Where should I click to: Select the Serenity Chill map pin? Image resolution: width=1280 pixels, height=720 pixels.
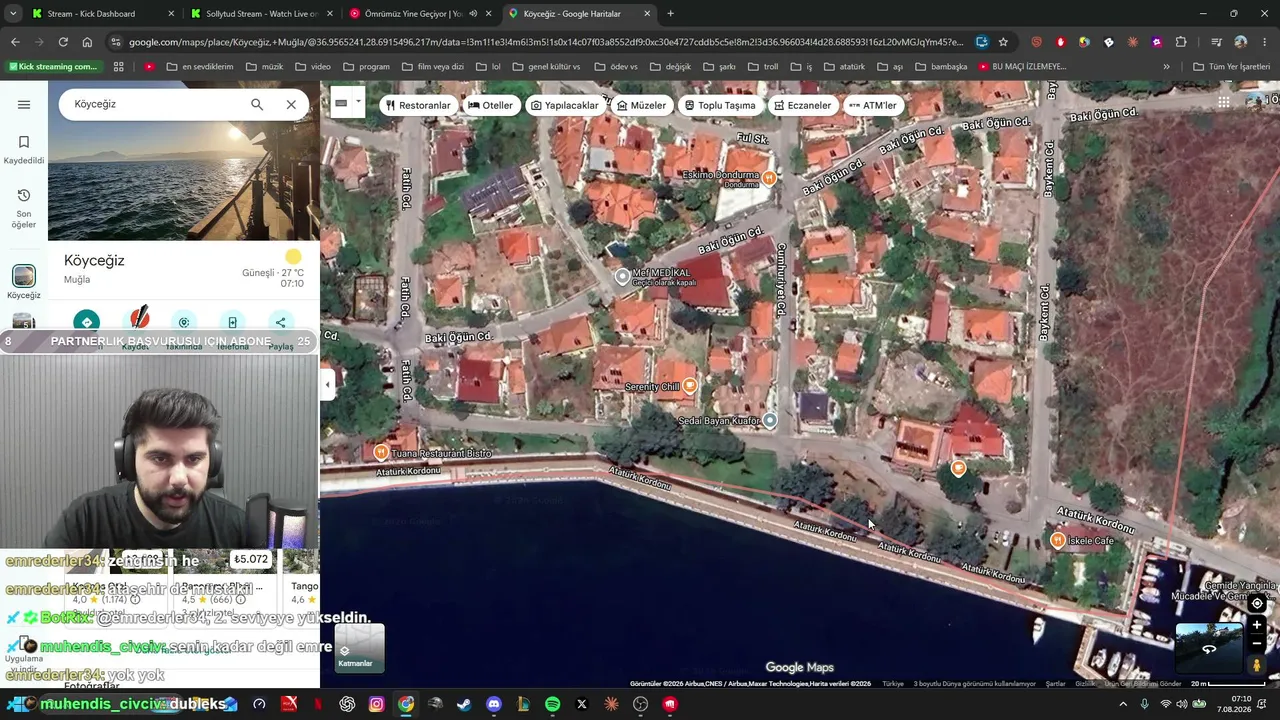pyautogui.click(x=689, y=385)
